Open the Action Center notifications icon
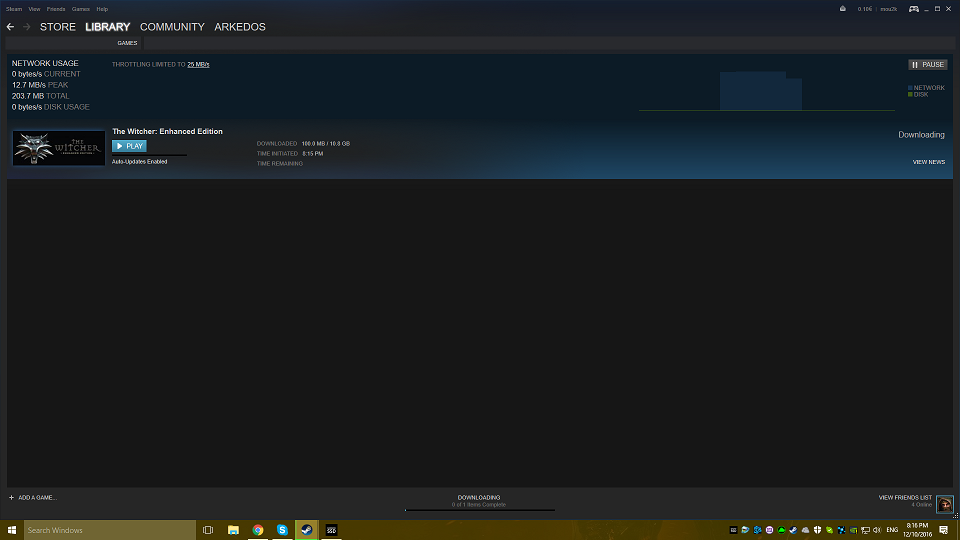The height and width of the screenshot is (540, 960). pos(943,530)
